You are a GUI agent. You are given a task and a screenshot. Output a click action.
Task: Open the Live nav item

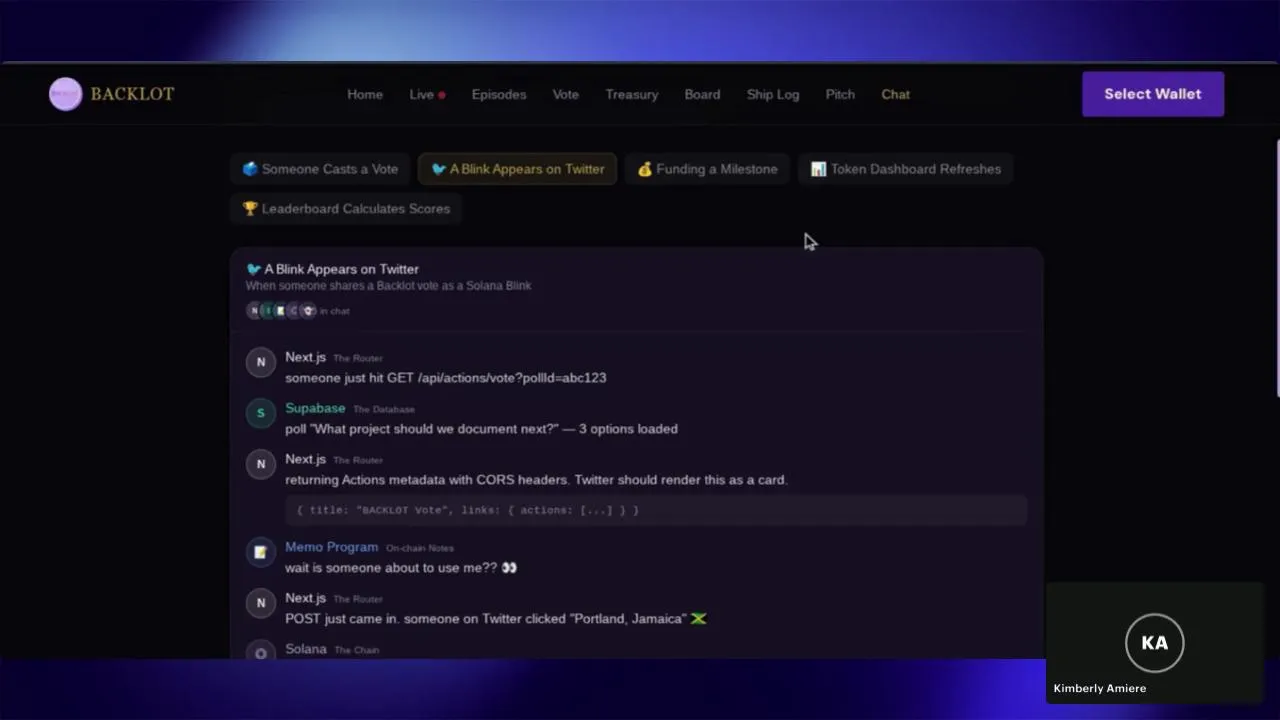tap(421, 94)
